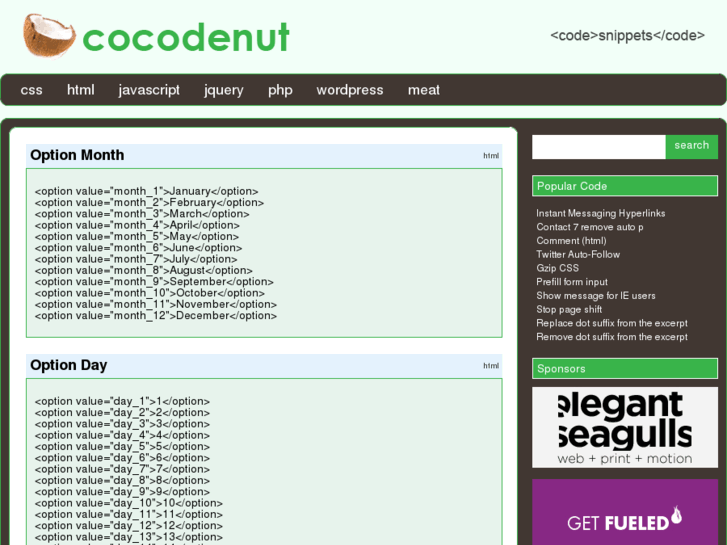Click the Popular Code heading
Viewport: 727px width, 545px height.
(x=625, y=186)
